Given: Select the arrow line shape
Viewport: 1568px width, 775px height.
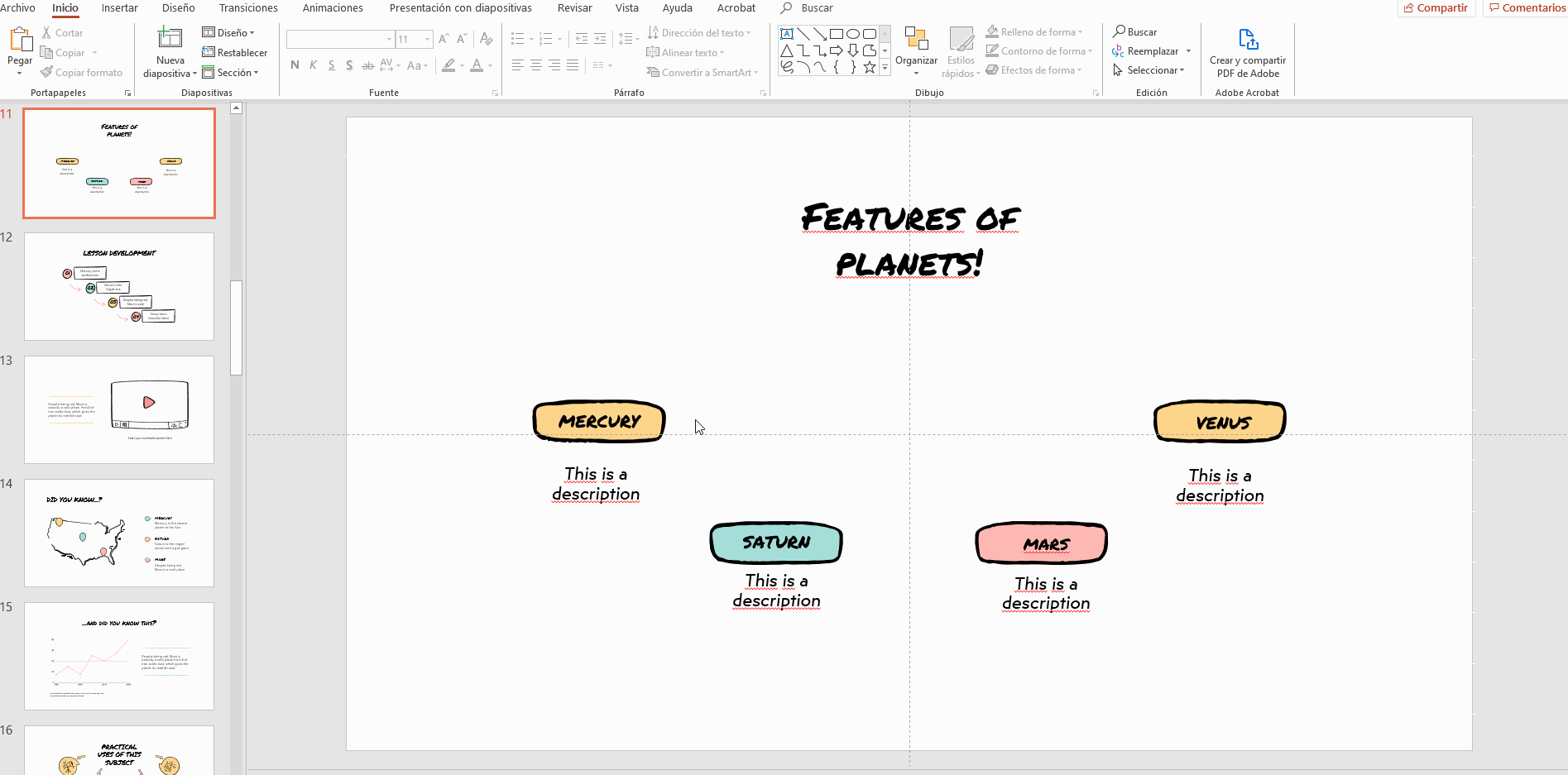Looking at the screenshot, I should coord(820,34).
